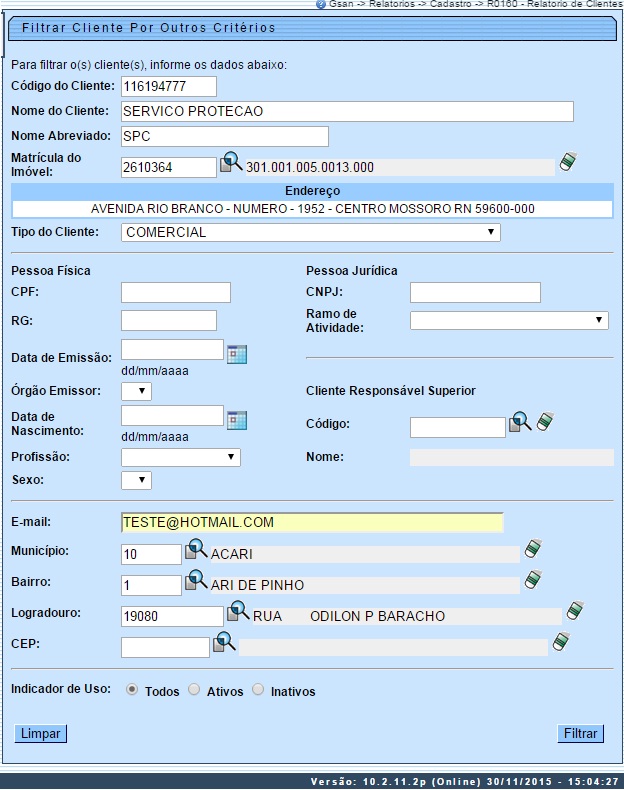Viewport: 624px width, 790px height.
Task: Choose the Inativos radio option
Action: coord(258,690)
